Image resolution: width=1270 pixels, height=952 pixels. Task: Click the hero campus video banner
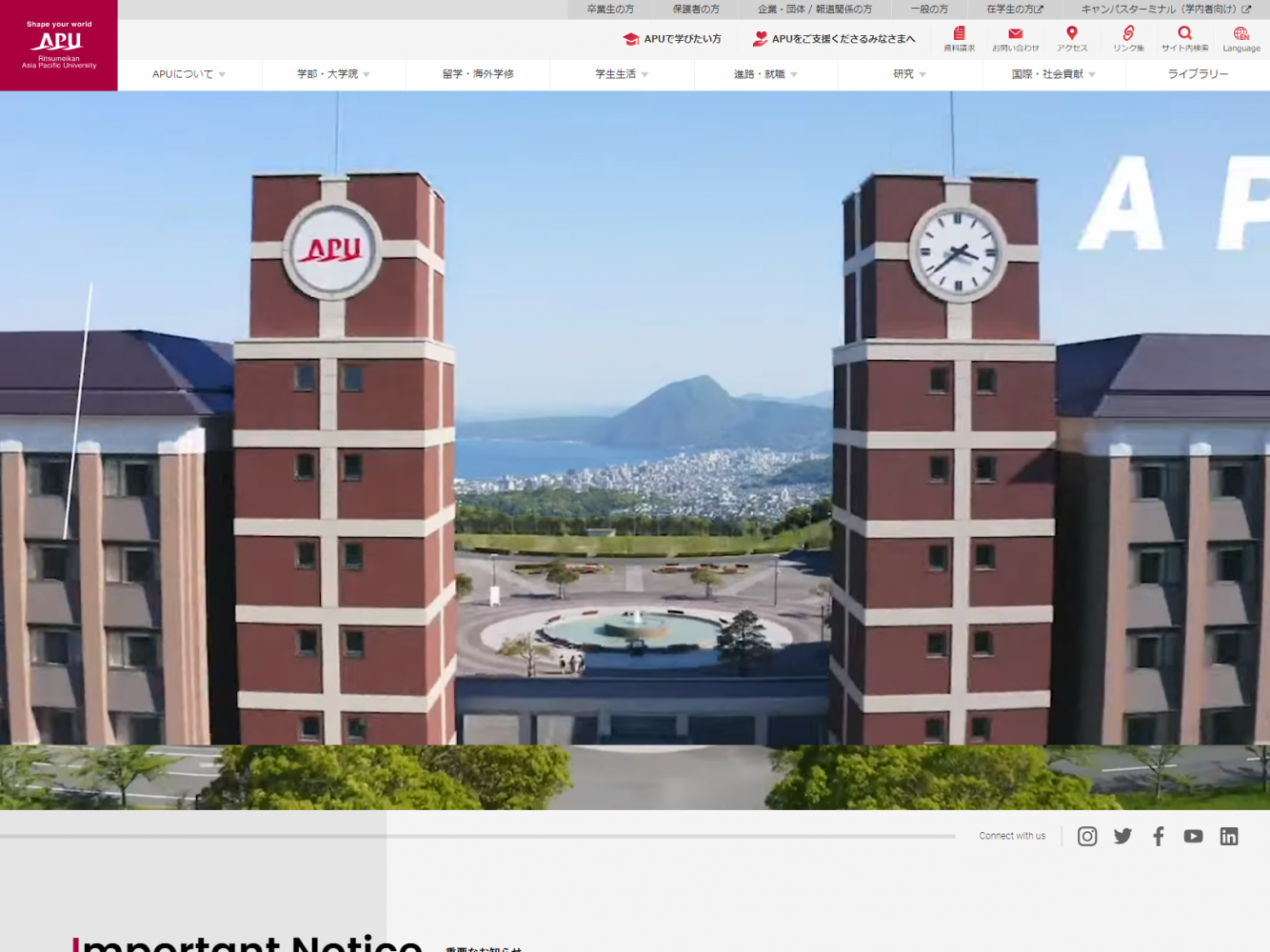[x=635, y=450]
